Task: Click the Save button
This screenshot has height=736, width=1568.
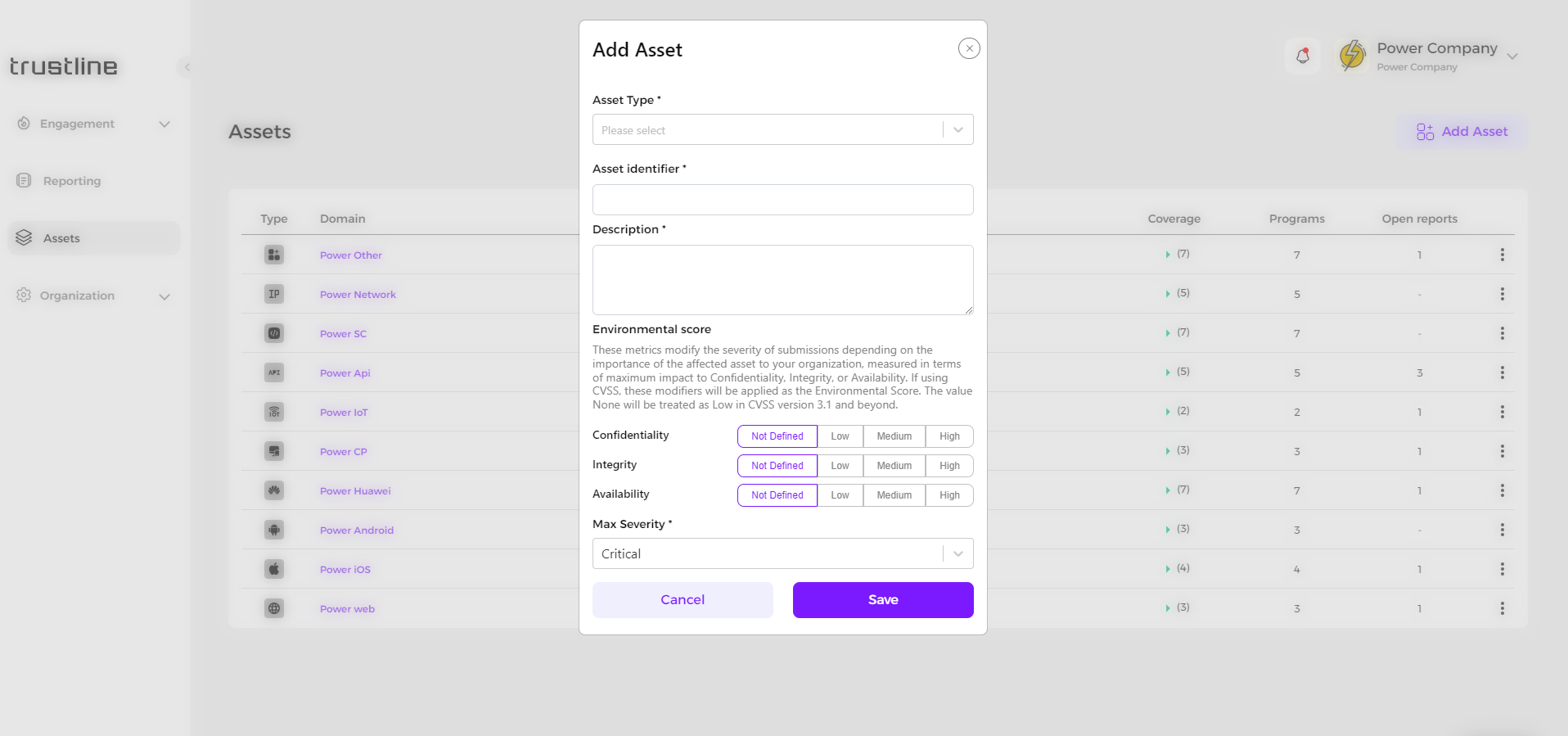Action: [x=883, y=600]
